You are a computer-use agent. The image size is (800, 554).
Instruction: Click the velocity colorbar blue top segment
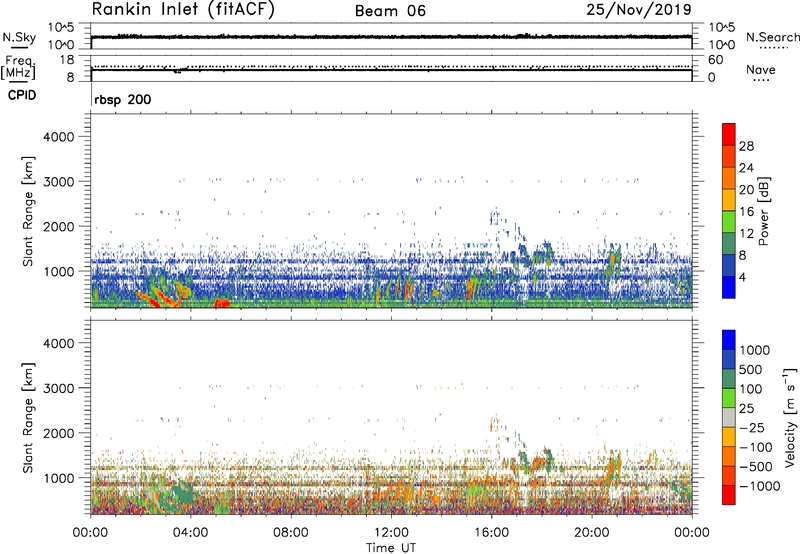pos(729,340)
